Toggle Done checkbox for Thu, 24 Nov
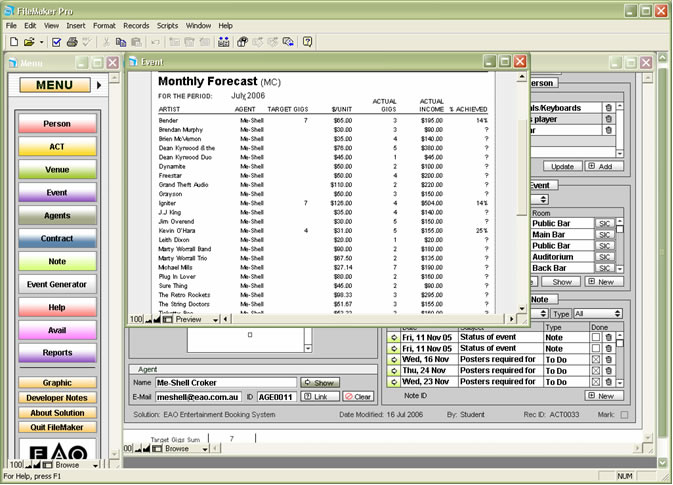Image resolution: width=673 pixels, height=485 pixels. [596, 371]
